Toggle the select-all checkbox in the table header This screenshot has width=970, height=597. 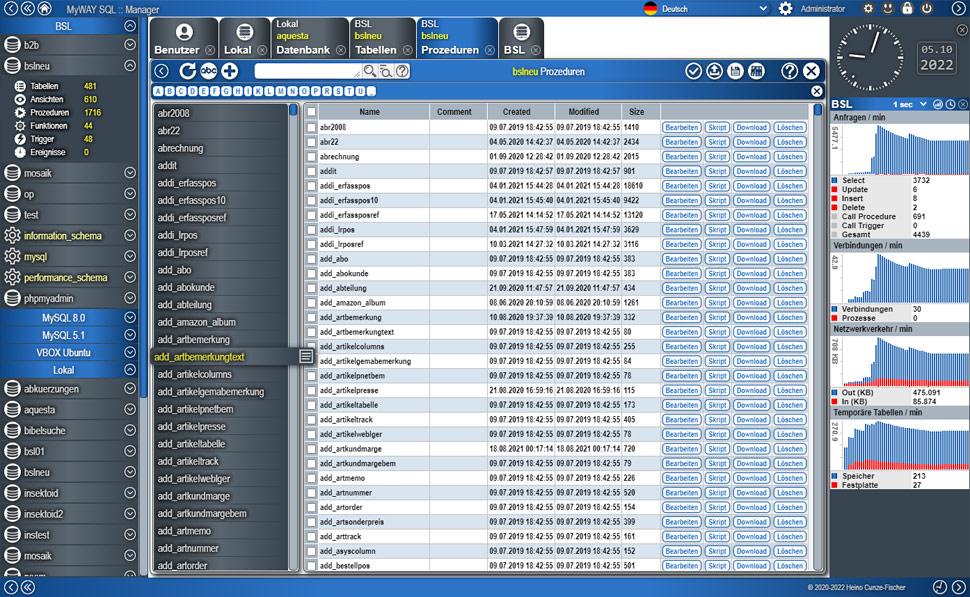(312, 112)
